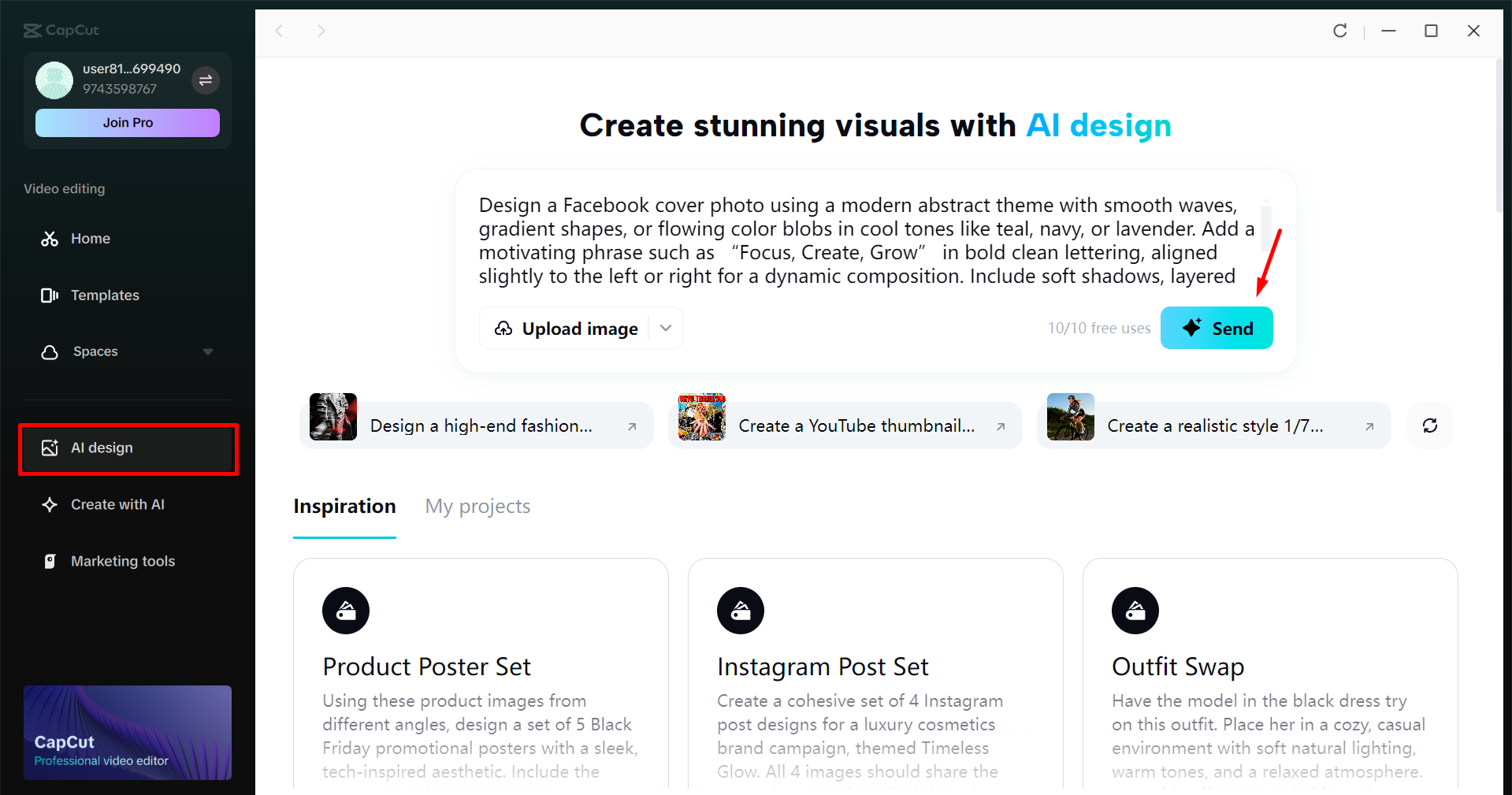Image resolution: width=1512 pixels, height=795 pixels.
Task: Click the back navigation arrow
Action: 280,30
